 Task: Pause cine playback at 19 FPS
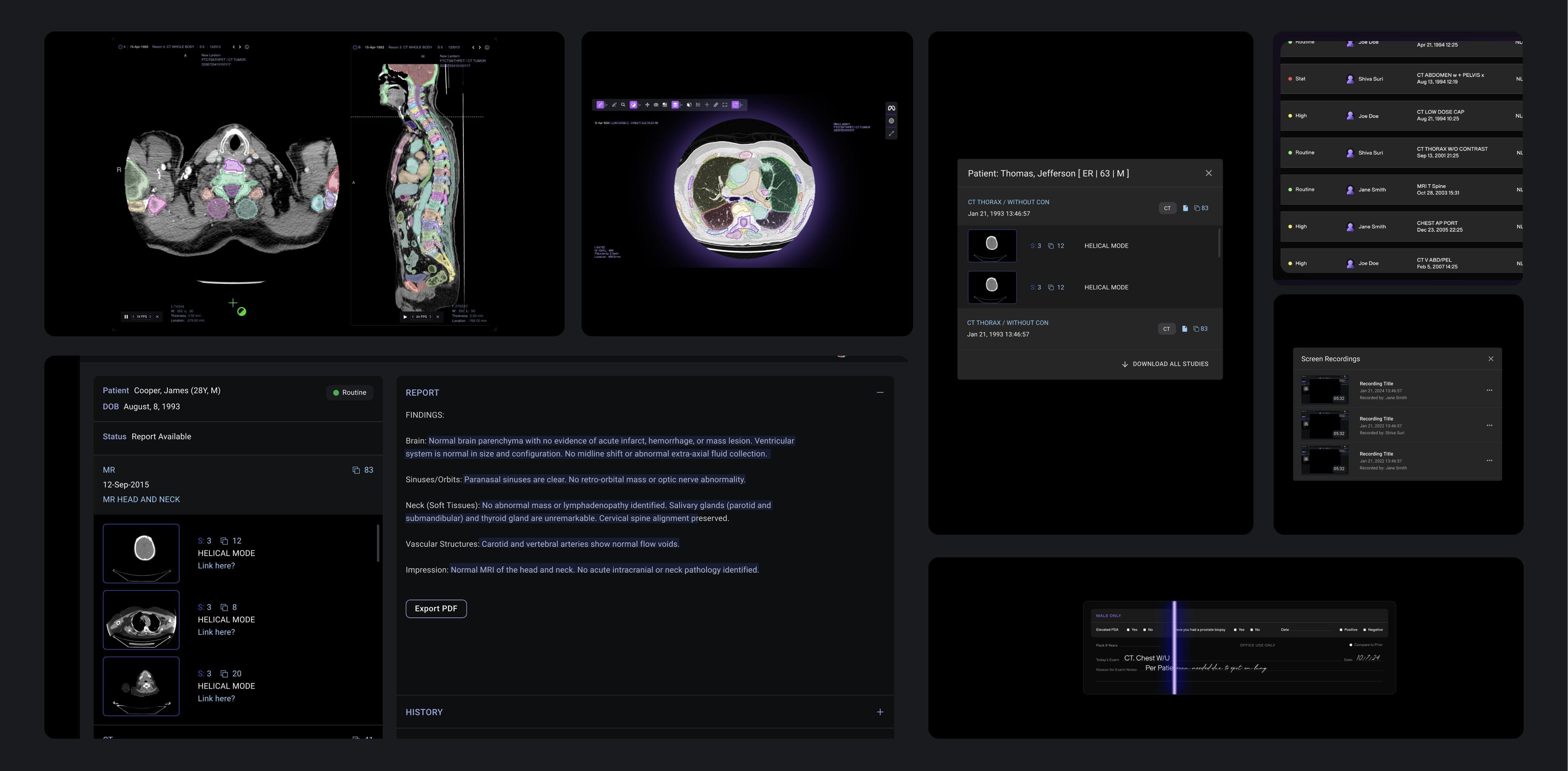click(126, 317)
